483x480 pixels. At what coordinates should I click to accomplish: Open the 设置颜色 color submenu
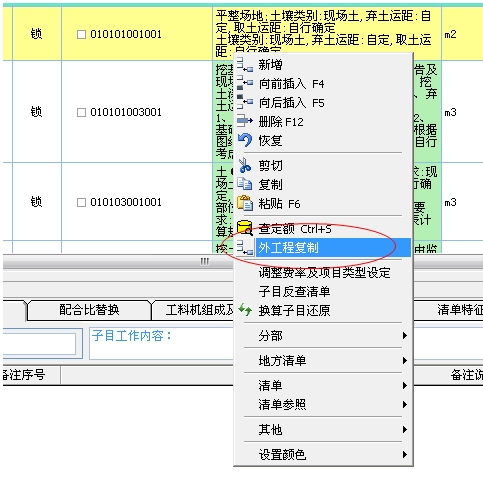pyautogui.click(x=323, y=454)
